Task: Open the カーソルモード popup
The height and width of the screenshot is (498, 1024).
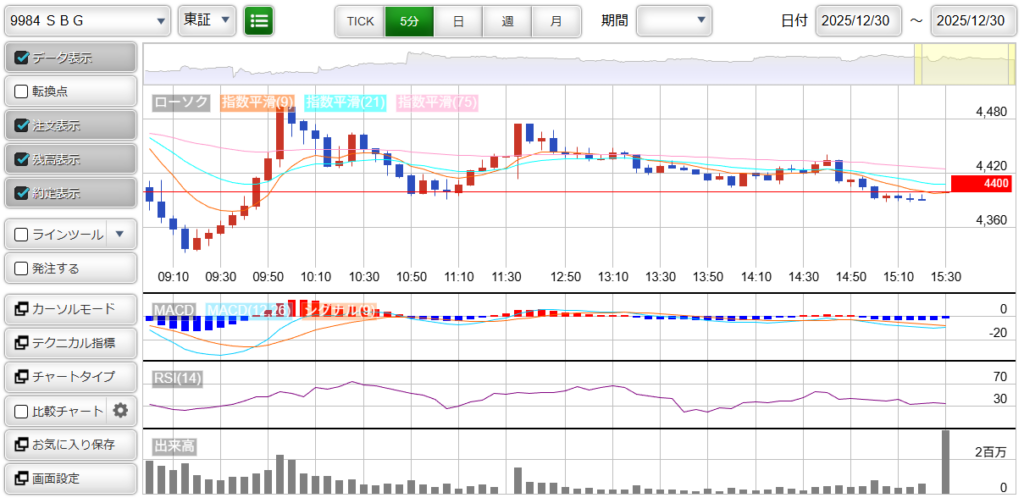Action: (69, 309)
